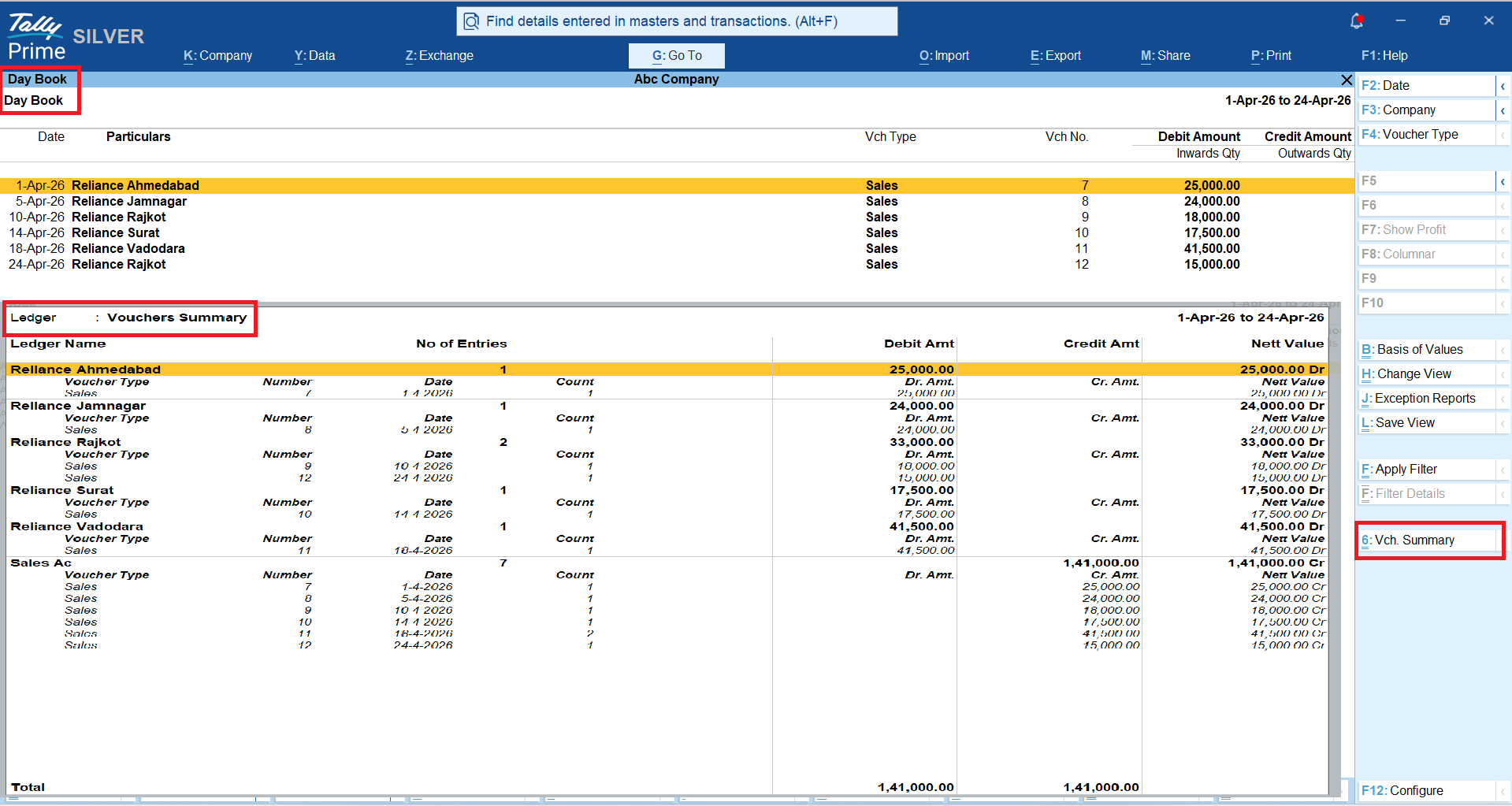Open J: Exception Reports
Image resolution: width=1512 pixels, height=806 pixels.
pyautogui.click(x=1427, y=399)
